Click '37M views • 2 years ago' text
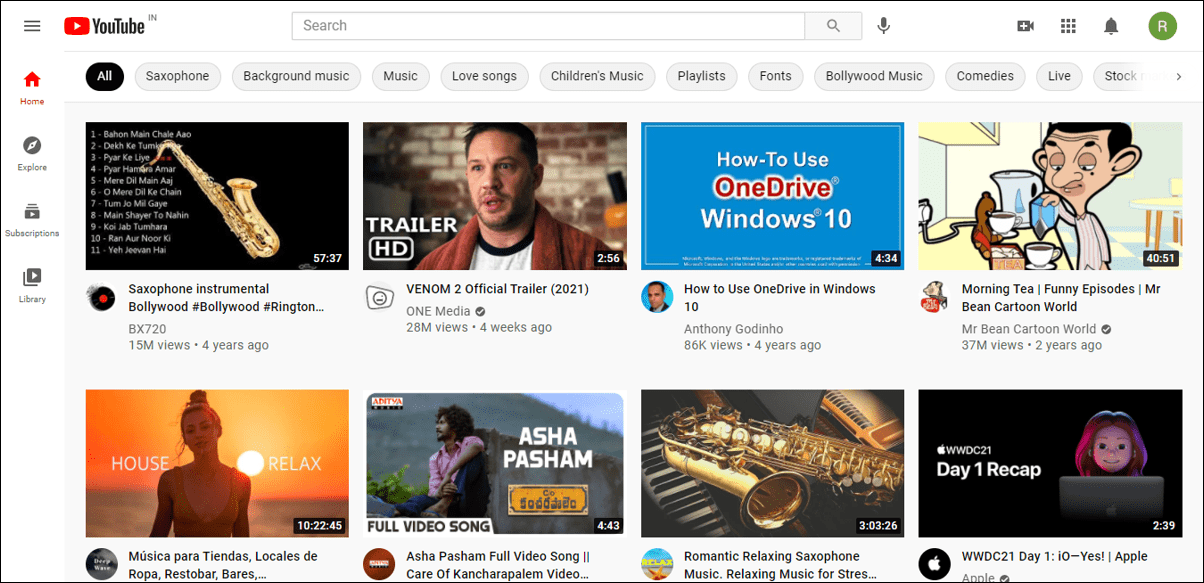This screenshot has width=1204, height=583. (x=1032, y=345)
